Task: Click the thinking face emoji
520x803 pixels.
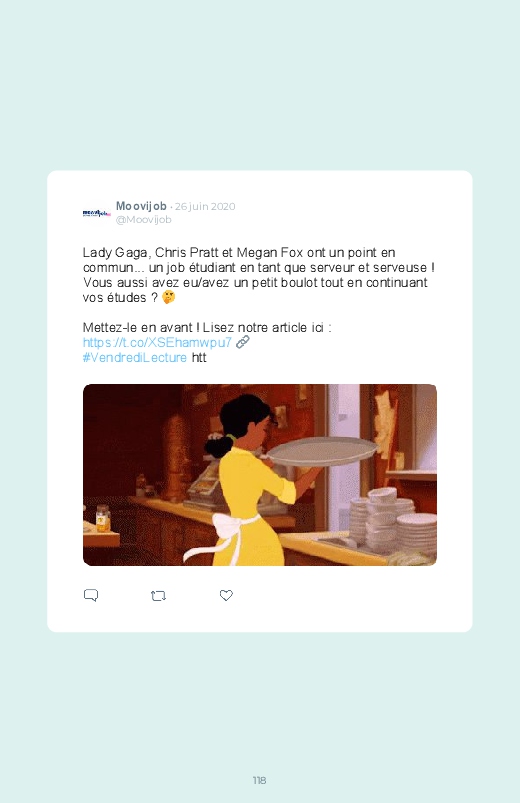Action: click(x=169, y=297)
